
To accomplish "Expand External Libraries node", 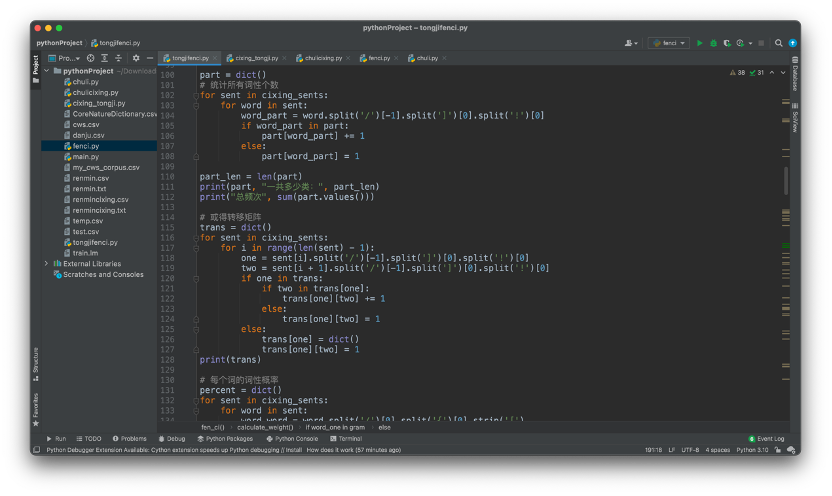I will 47,264.
